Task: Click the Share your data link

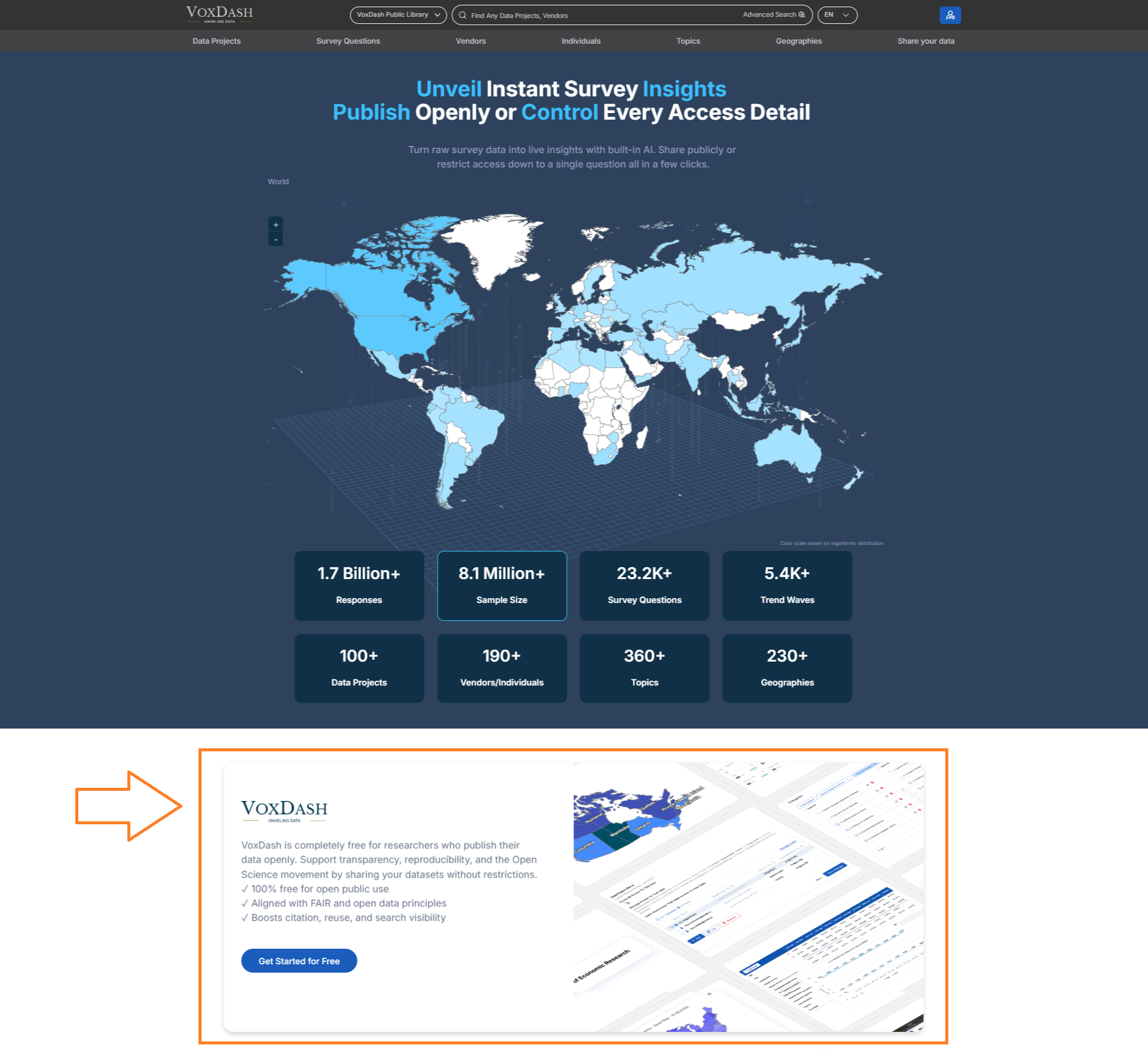Action: pyautogui.click(x=925, y=41)
